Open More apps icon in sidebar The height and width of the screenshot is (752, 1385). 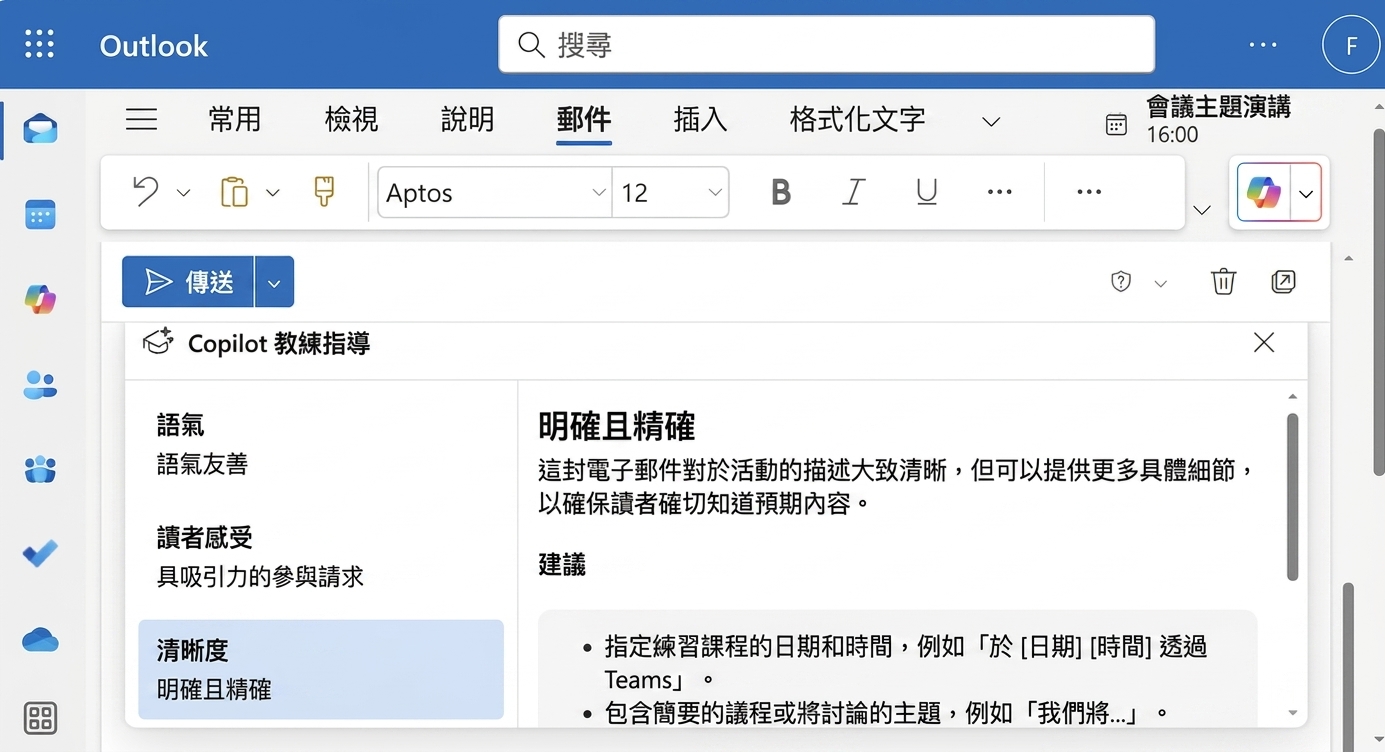pyautogui.click(x=40, y=718)
